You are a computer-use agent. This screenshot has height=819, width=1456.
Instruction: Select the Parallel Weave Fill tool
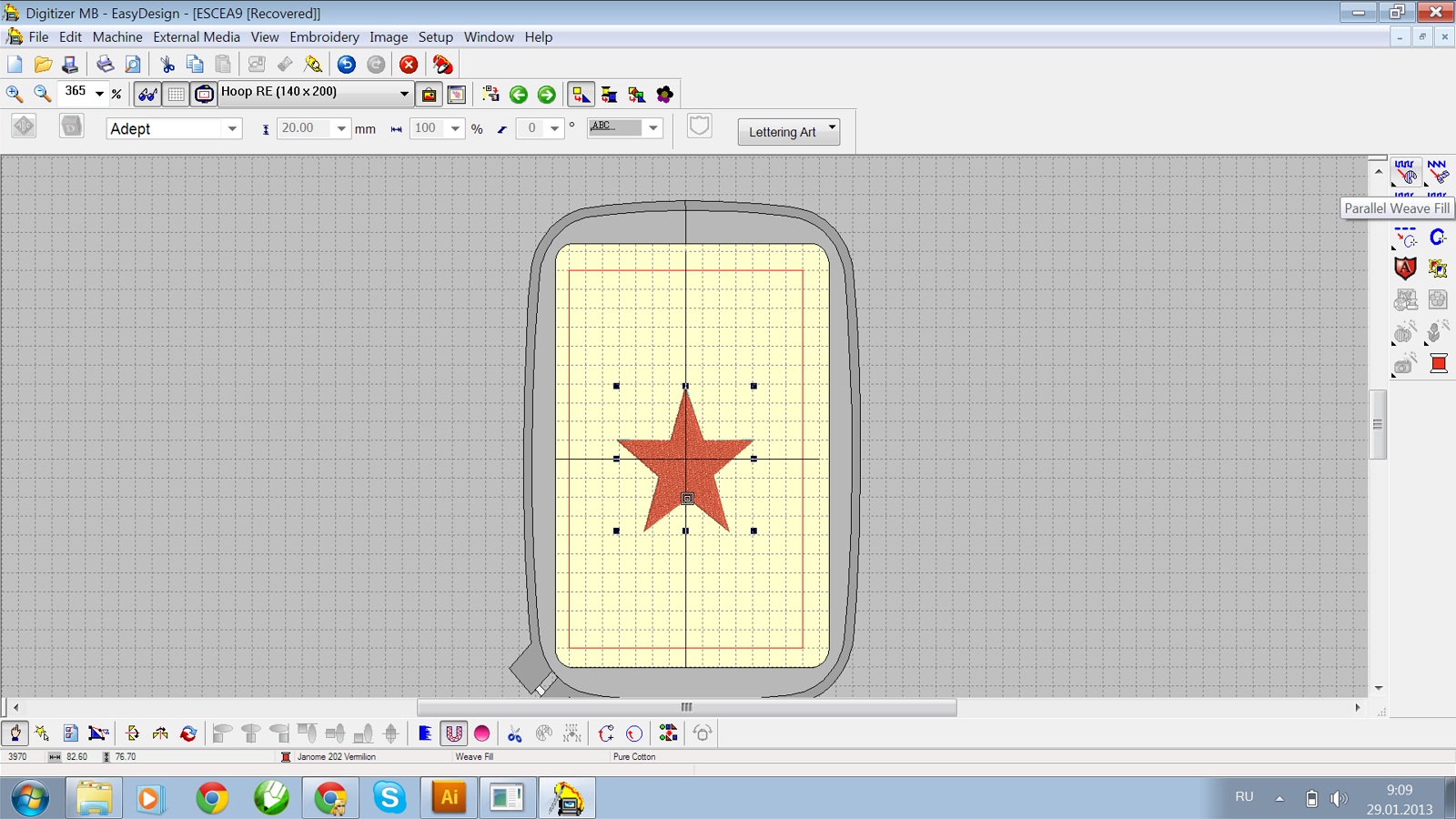(1405, 172)
